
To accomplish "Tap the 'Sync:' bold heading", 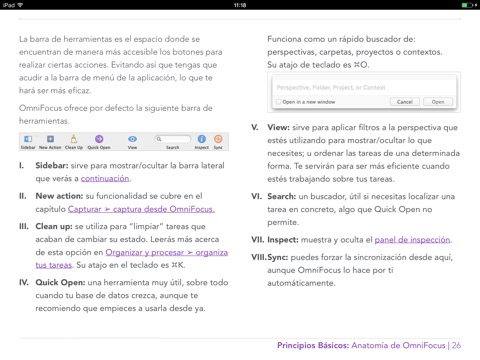I will [278, 257].
